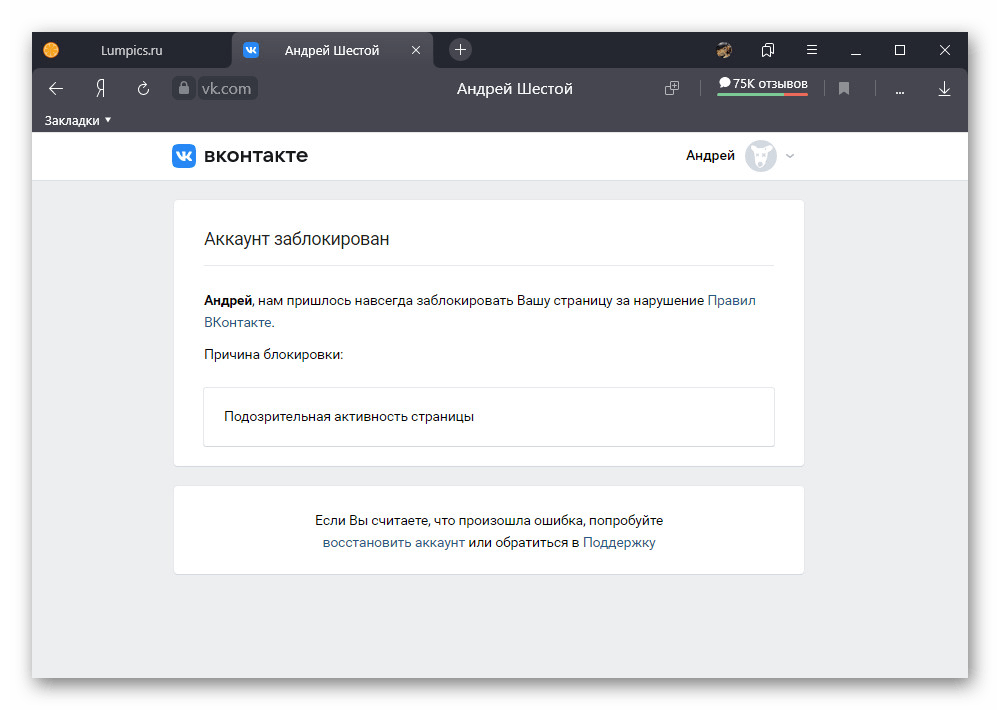Select the Андрей Шестой tab

pos(332,50)
